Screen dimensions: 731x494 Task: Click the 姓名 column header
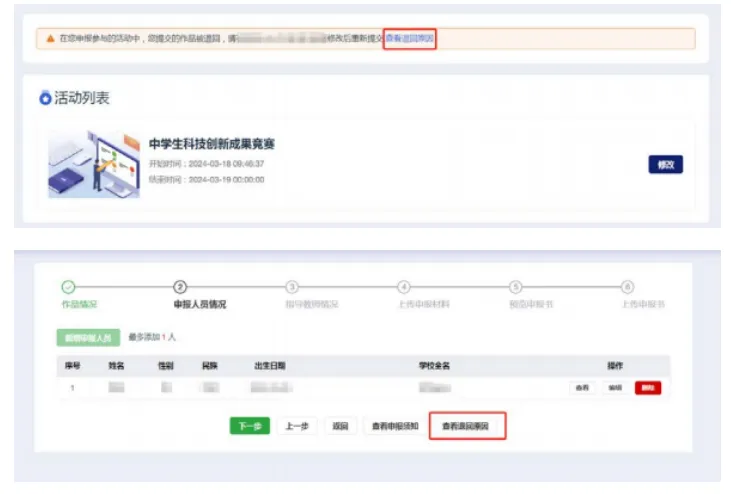(x=116, y=366)
